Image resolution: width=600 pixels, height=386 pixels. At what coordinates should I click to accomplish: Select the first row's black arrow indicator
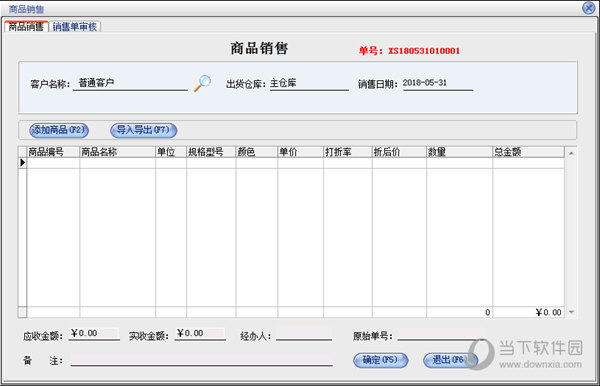[x=23, y=163]
